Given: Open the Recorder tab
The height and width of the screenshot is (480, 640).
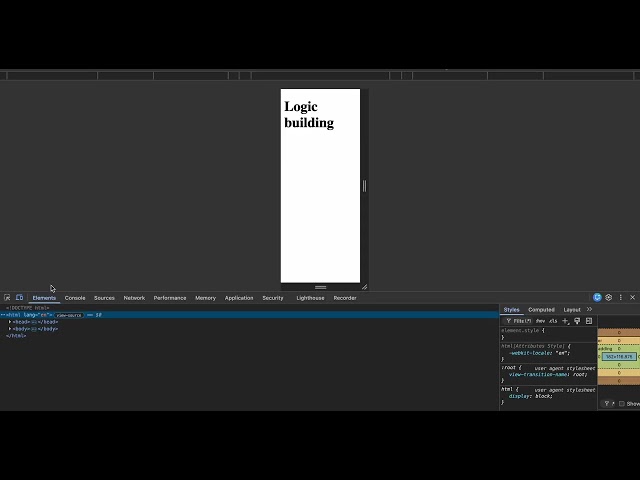Looking at the screenshot, I should point(345,298).
